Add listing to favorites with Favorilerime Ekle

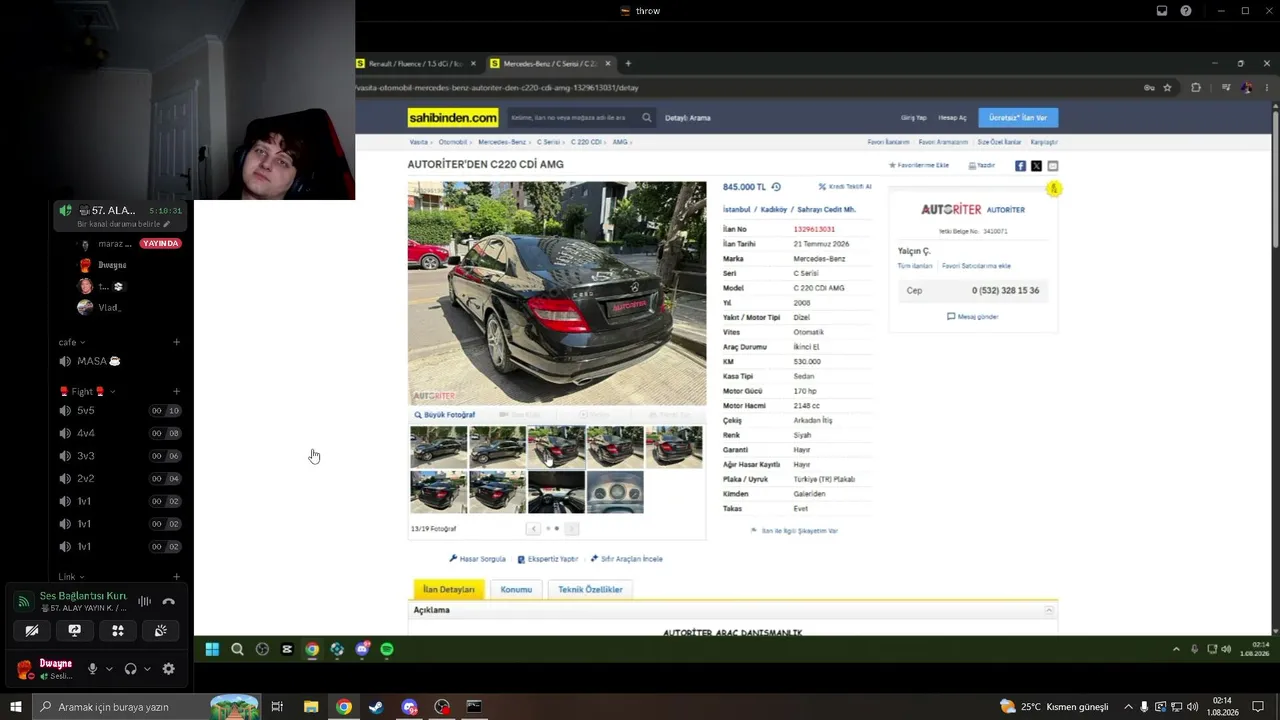(x=919, y=166)
